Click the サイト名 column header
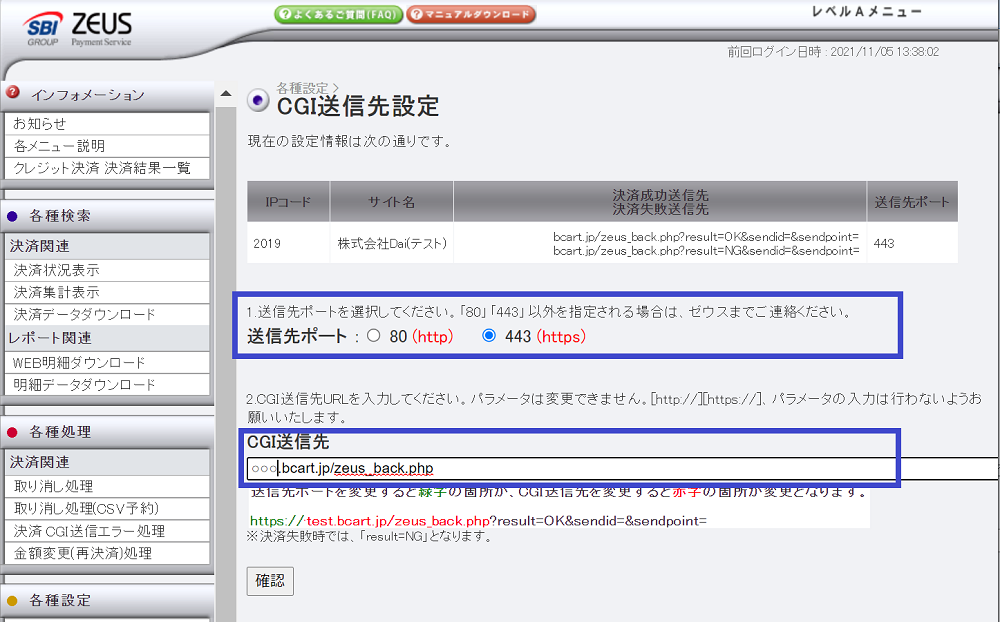 [x=392, y=202]
